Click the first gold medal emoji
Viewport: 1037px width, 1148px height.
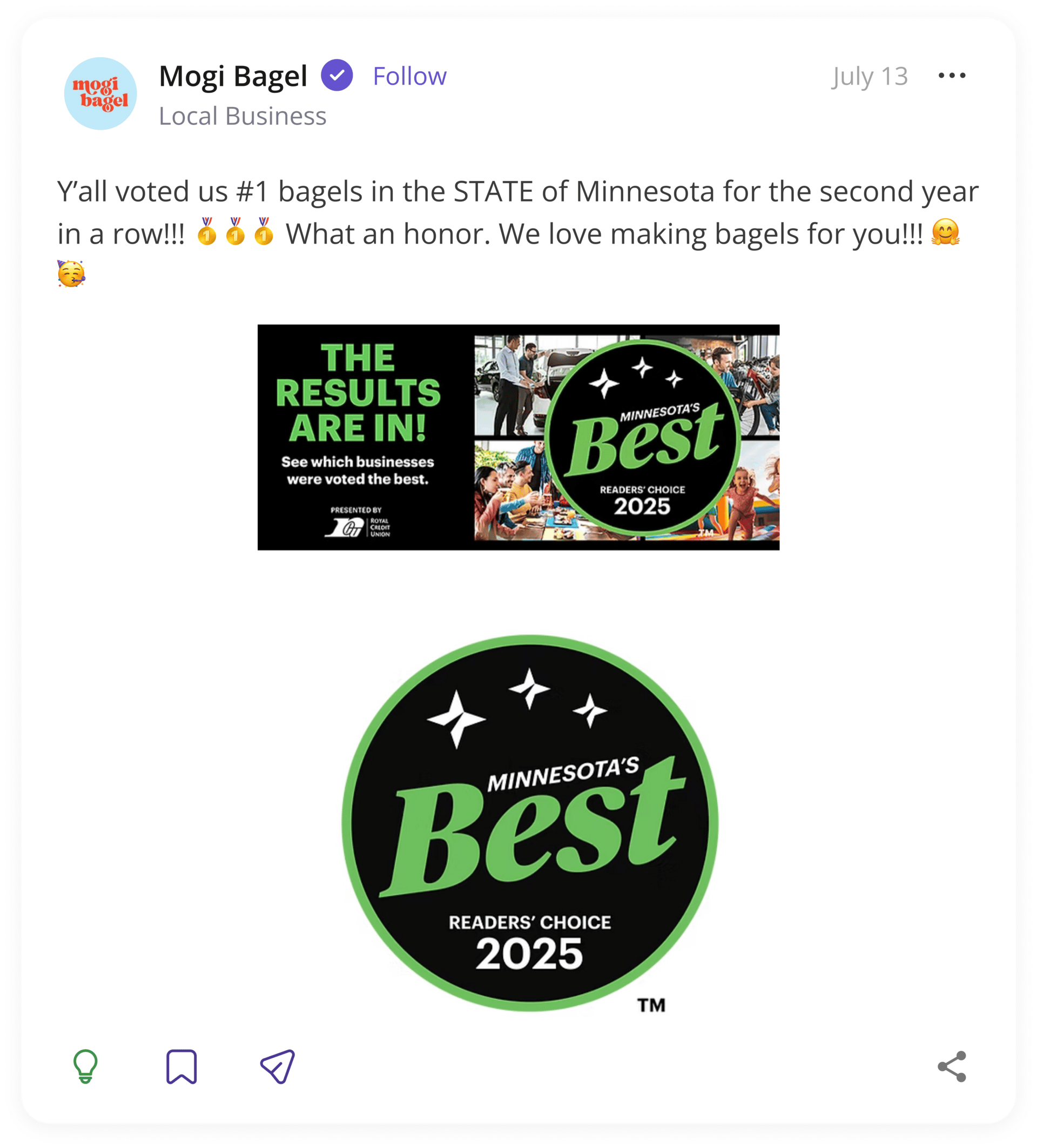[x=207, y=231]
